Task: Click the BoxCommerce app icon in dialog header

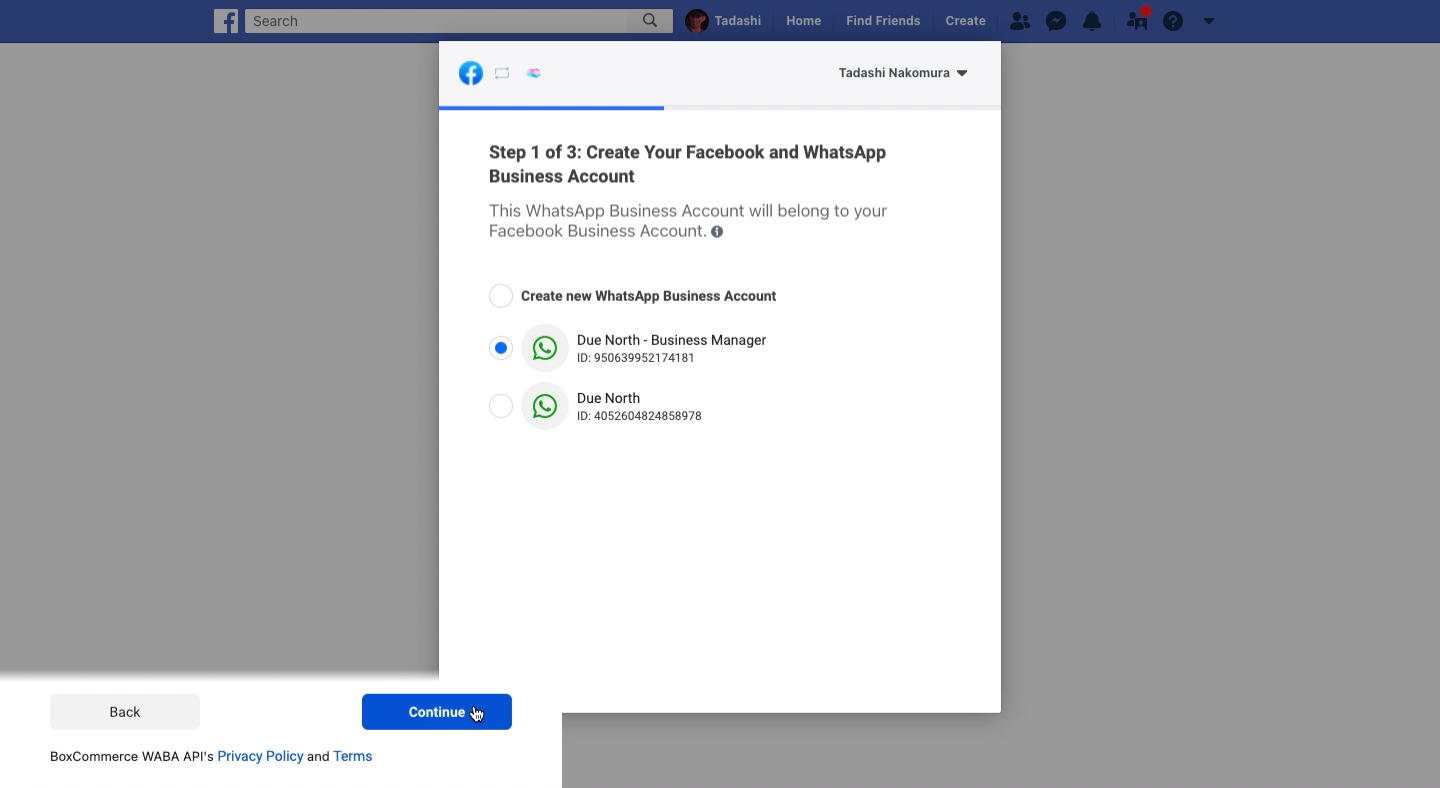Action: [534, 73]
